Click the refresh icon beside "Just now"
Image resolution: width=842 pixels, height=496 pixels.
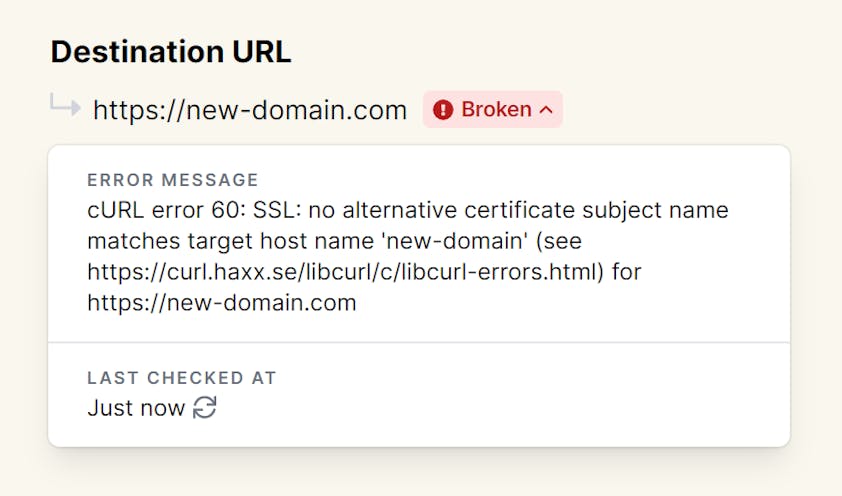pyautogui.click(x=205, y=408)
